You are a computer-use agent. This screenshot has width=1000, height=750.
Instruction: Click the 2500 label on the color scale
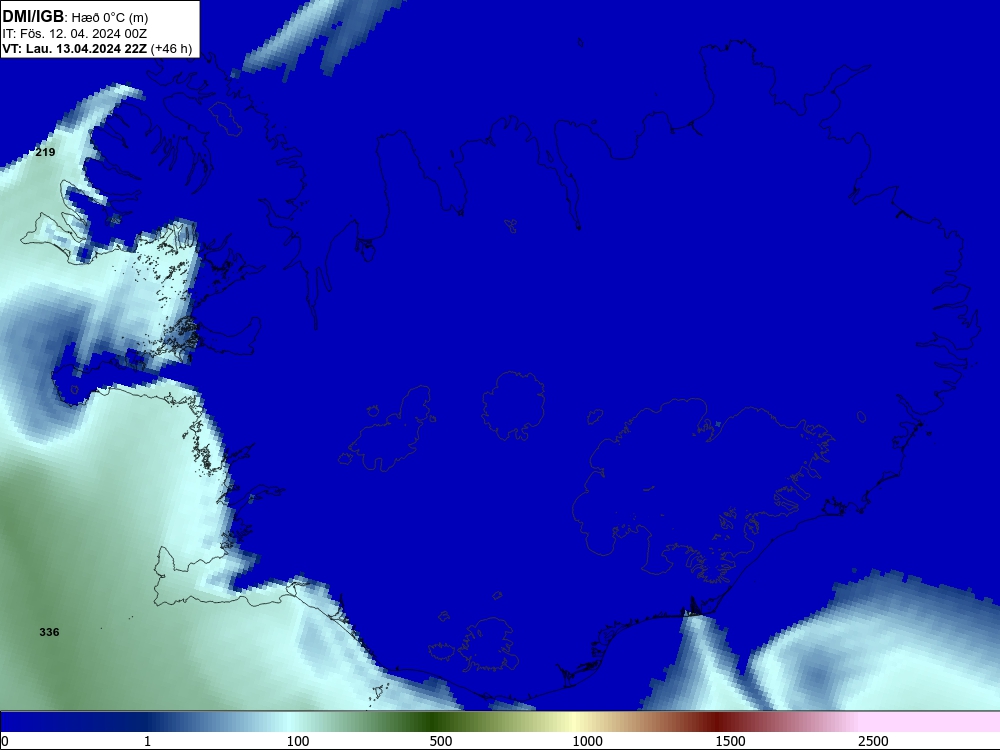873,741
